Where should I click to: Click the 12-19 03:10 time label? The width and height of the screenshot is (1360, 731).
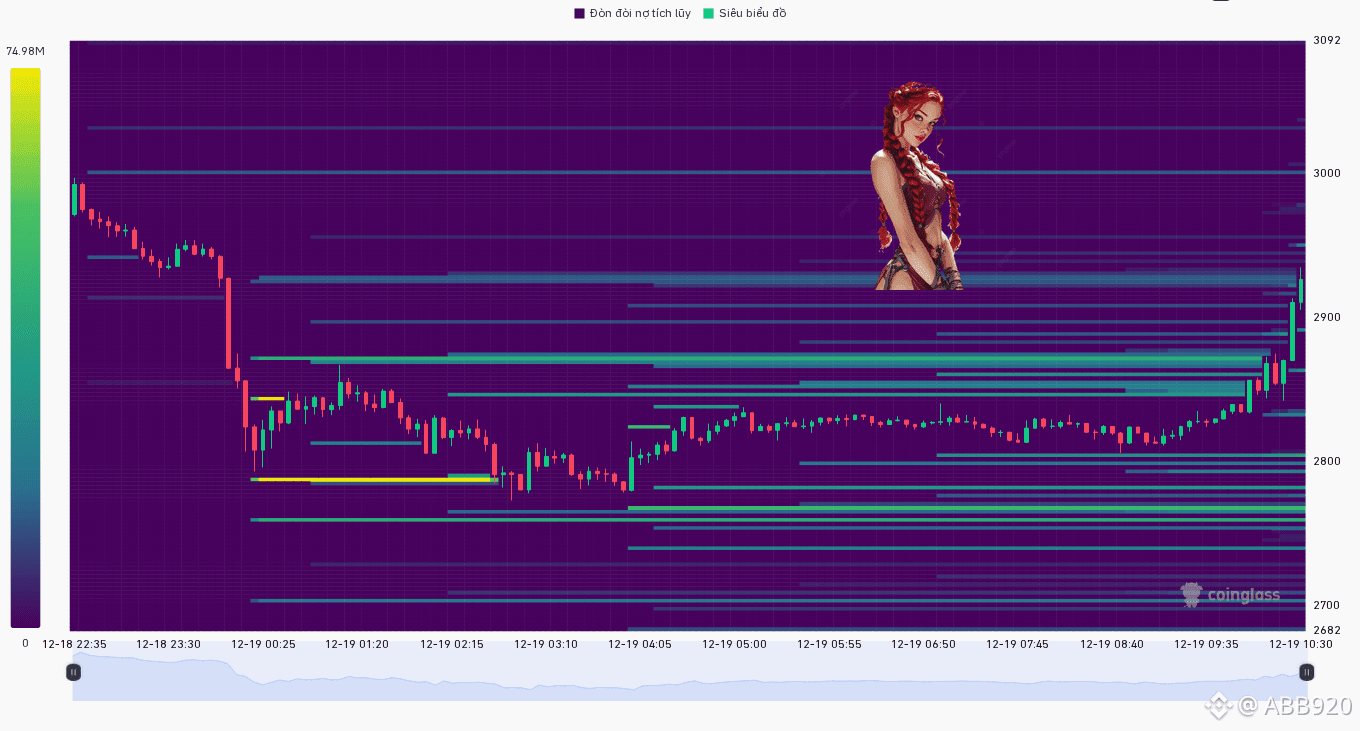coord(546,644)
